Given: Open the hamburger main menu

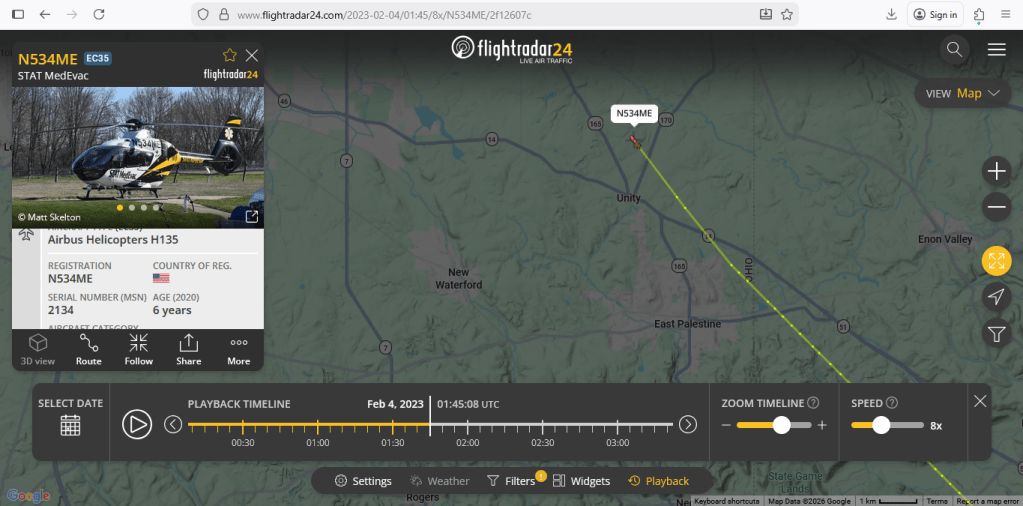Looking at the screenshot, I should (996, 50).
